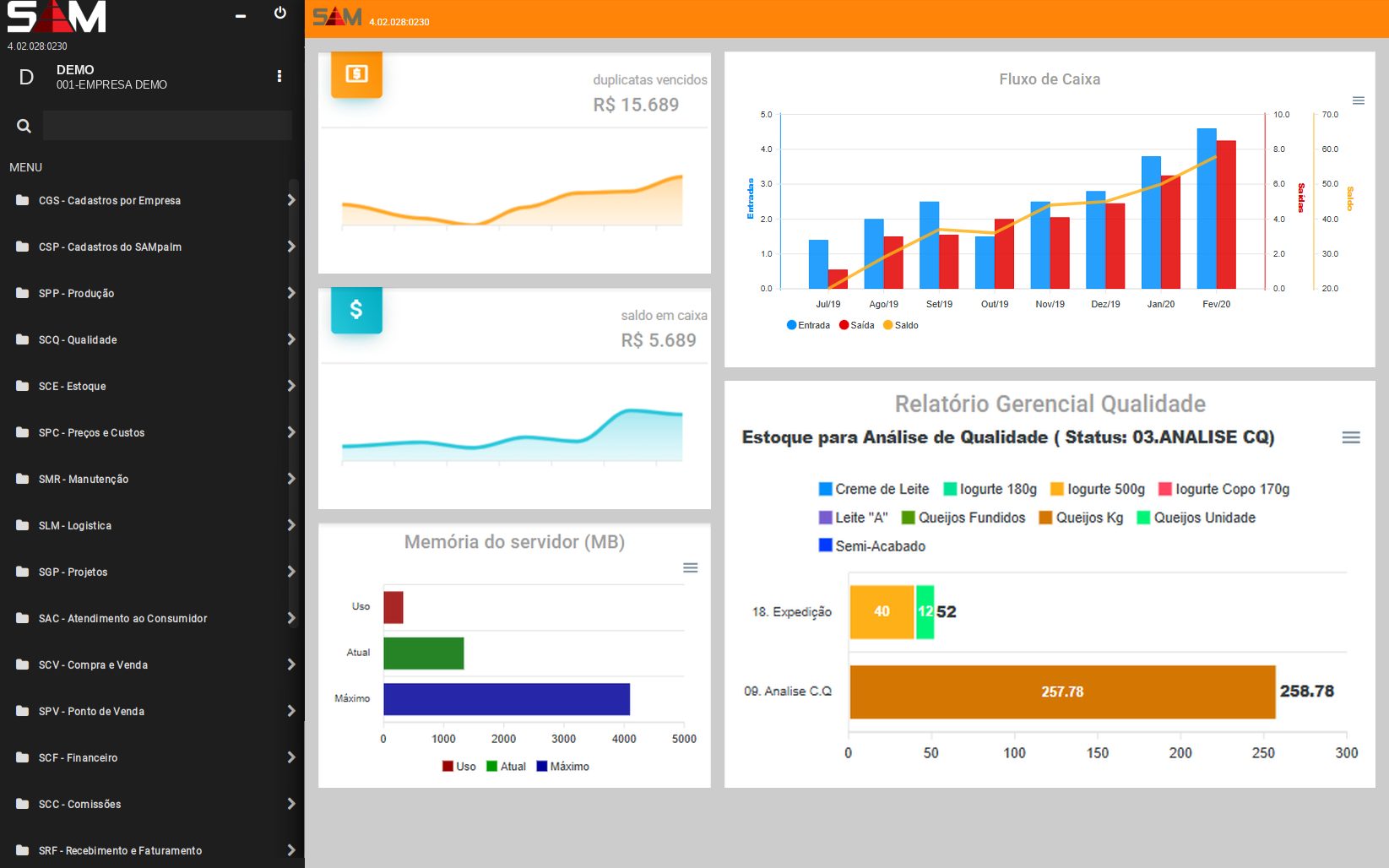Click the minimize dash icon beside the power icon
This screenshot has height=868, width=1389.
click(x=241, y=16)
